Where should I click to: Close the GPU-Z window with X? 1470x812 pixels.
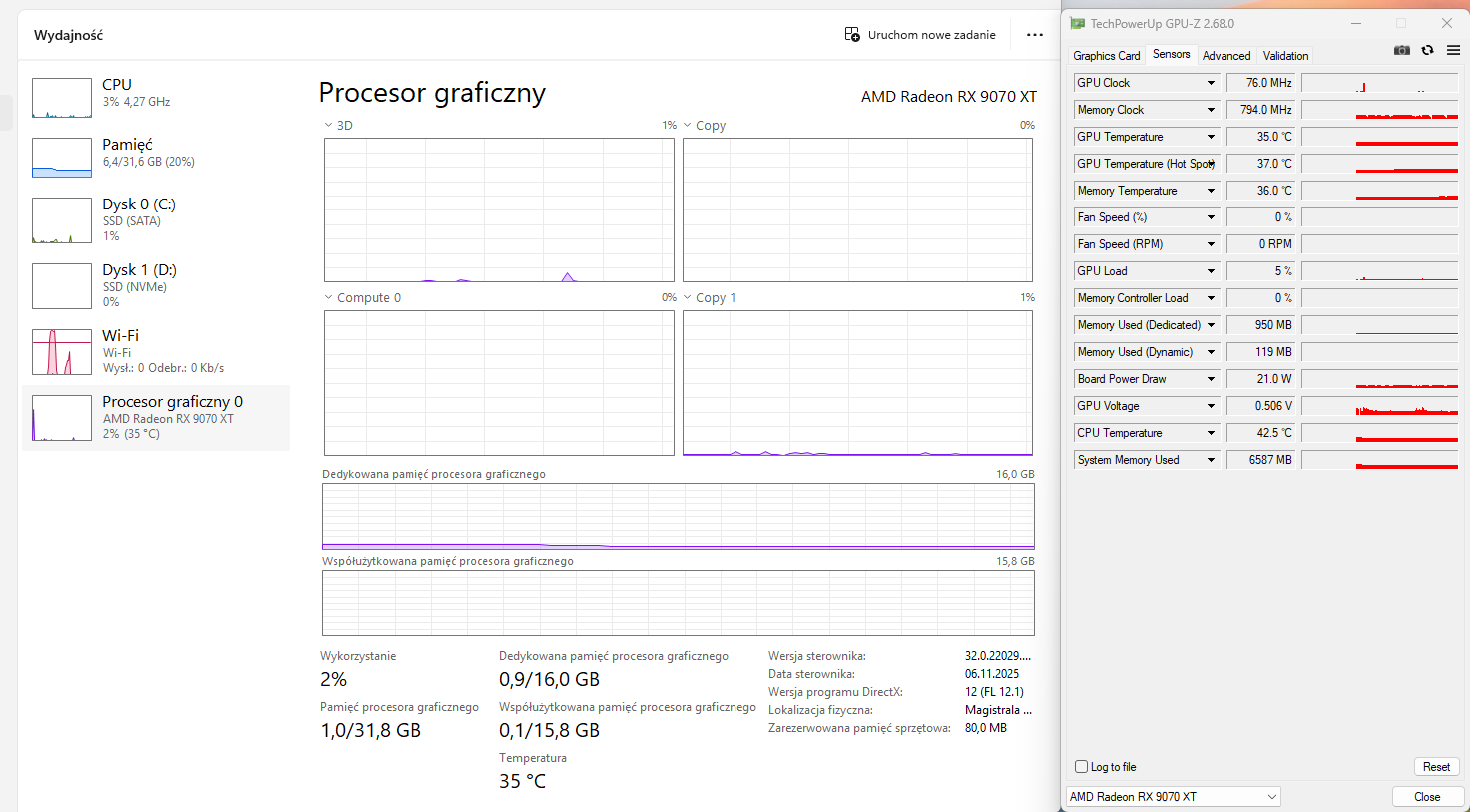coord(1447,23)
